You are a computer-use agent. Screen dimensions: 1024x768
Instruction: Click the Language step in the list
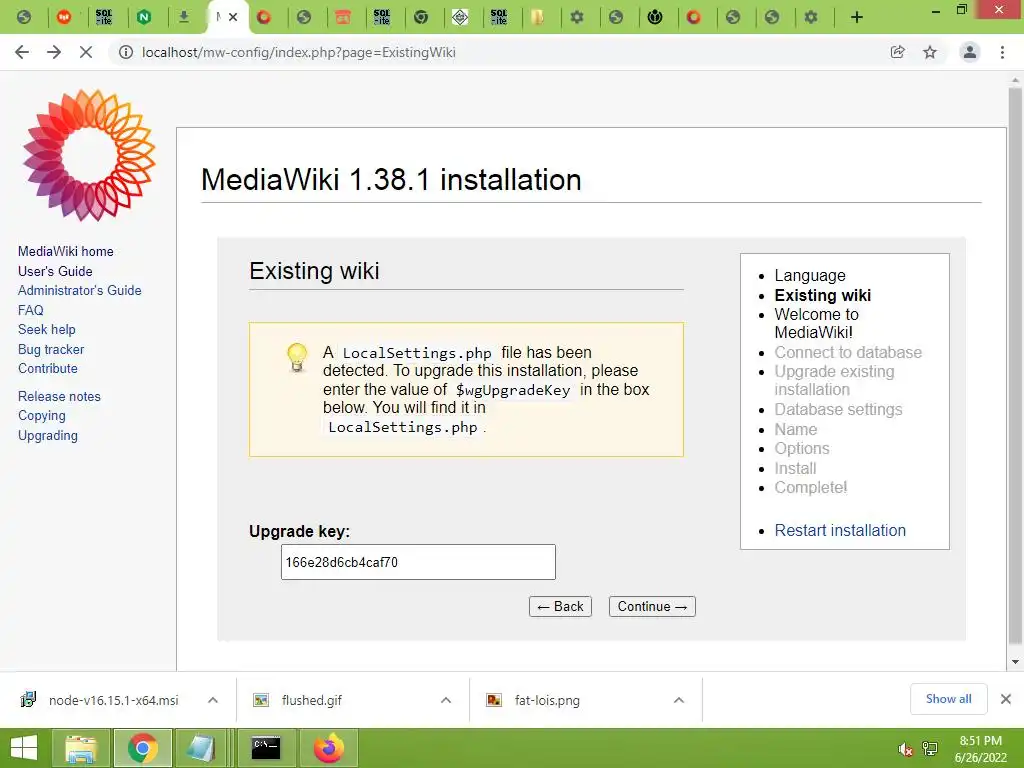[810, 276]
